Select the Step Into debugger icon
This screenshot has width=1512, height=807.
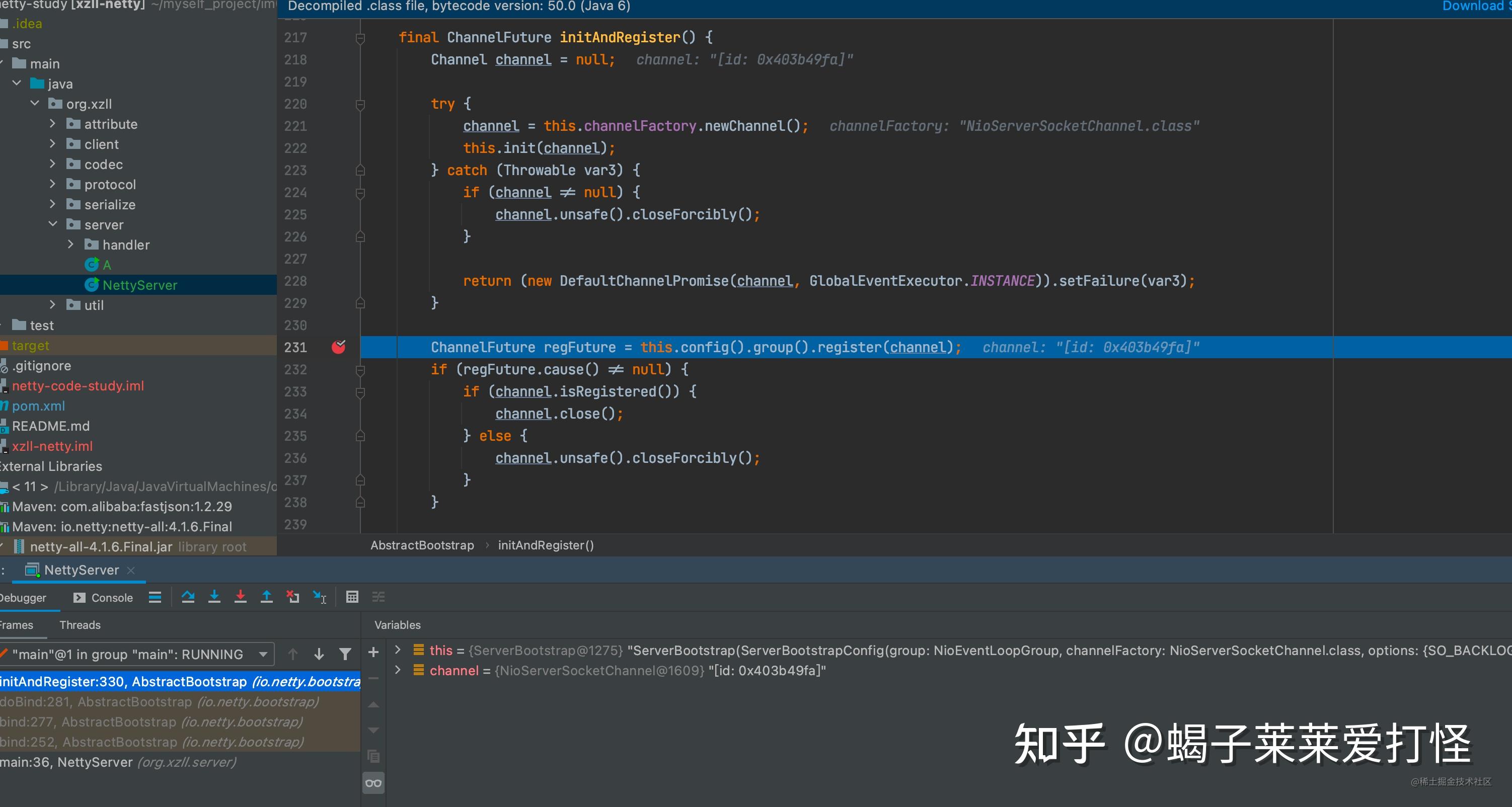pos(214,597)
